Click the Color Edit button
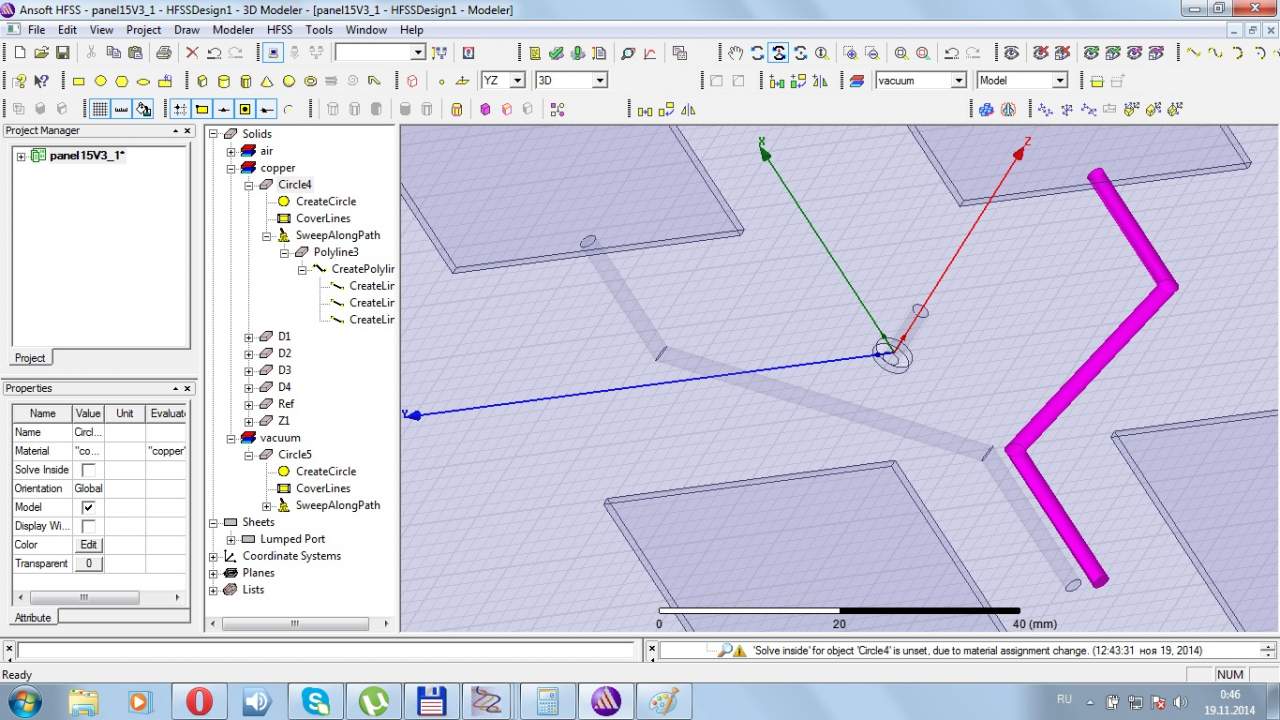Screen dimensions: 1280x720 [88, 545]
